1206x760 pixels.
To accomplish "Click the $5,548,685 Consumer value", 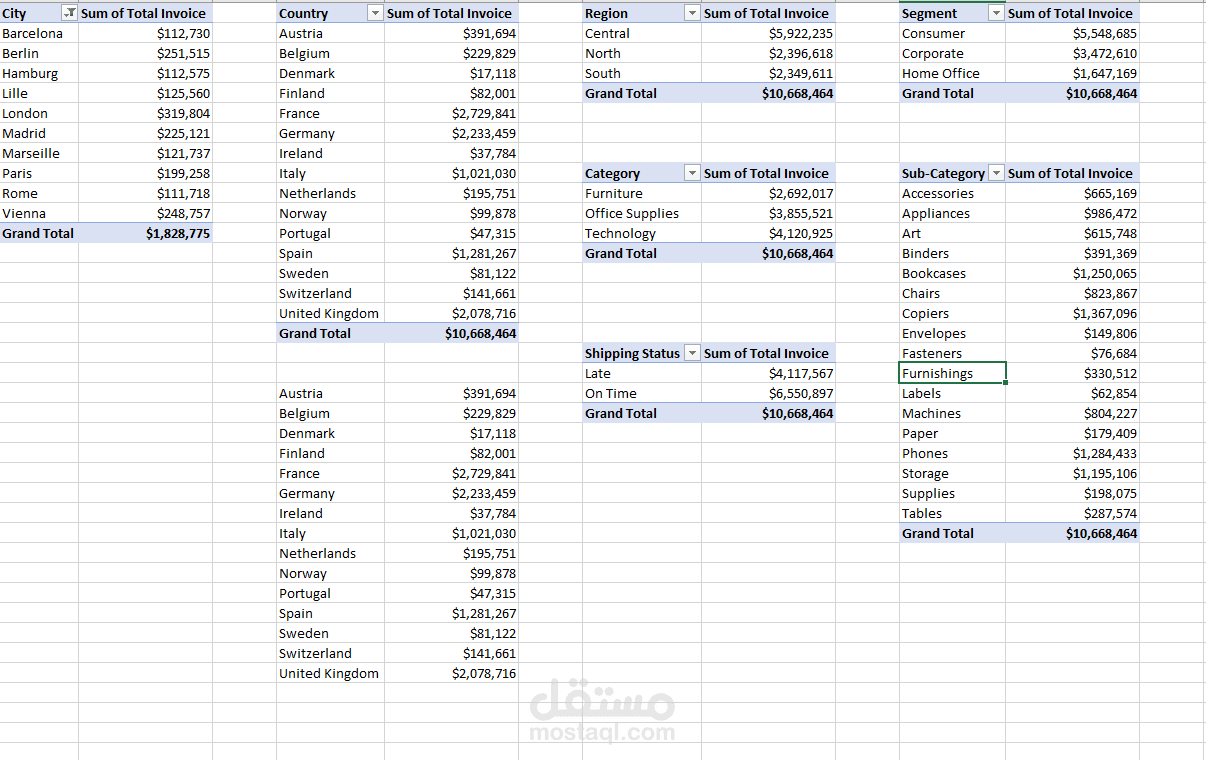I will (1105, 33).
